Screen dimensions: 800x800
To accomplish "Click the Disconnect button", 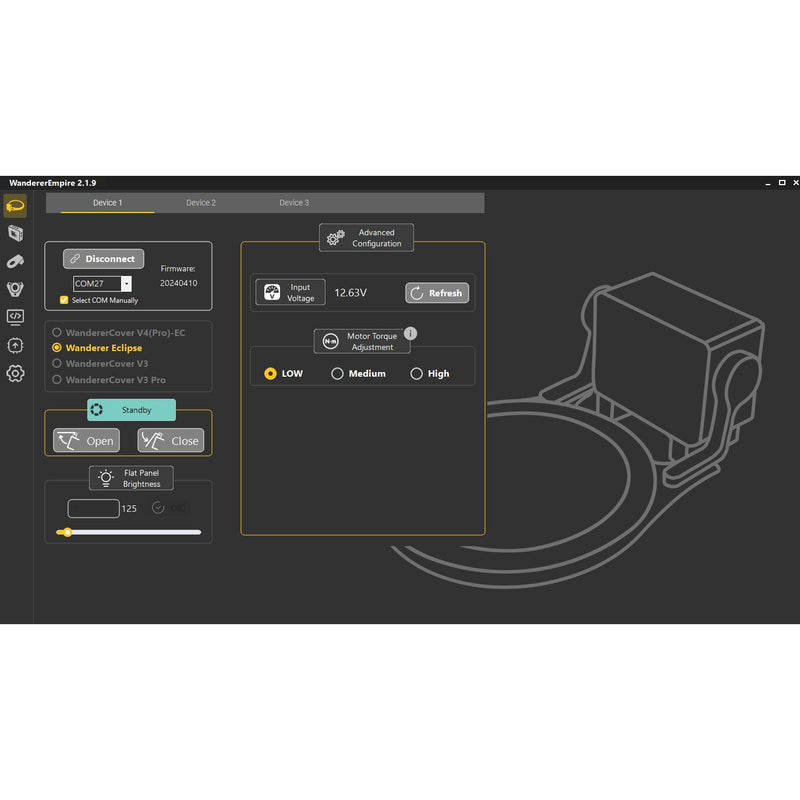I will coord(104,259).
